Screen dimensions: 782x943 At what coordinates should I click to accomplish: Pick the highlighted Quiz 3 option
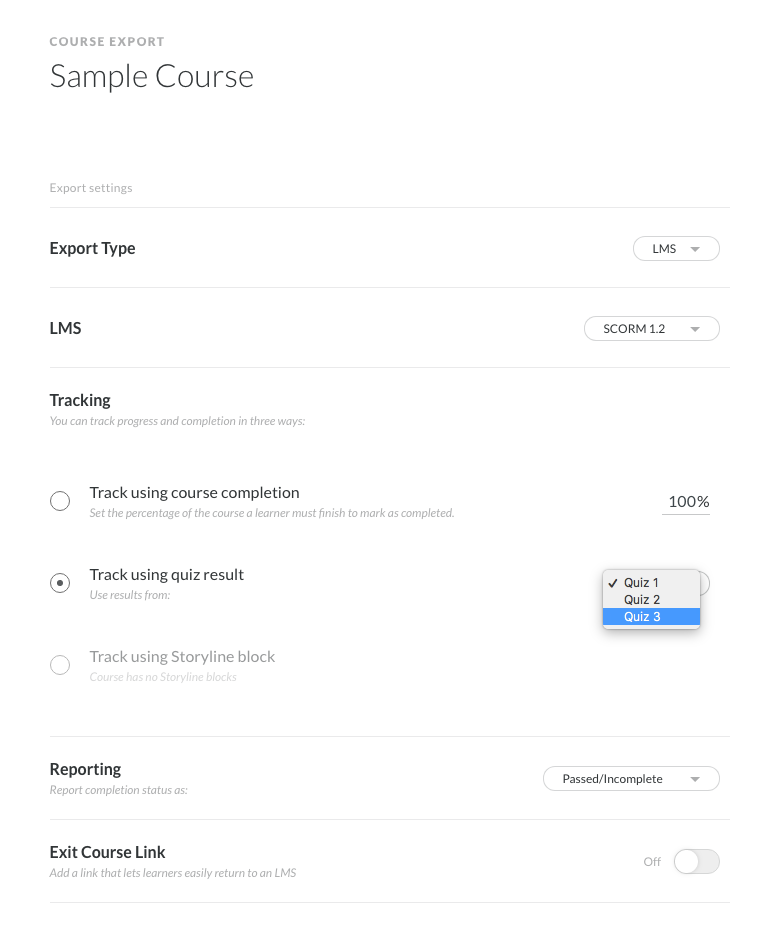tap(642, 617)
